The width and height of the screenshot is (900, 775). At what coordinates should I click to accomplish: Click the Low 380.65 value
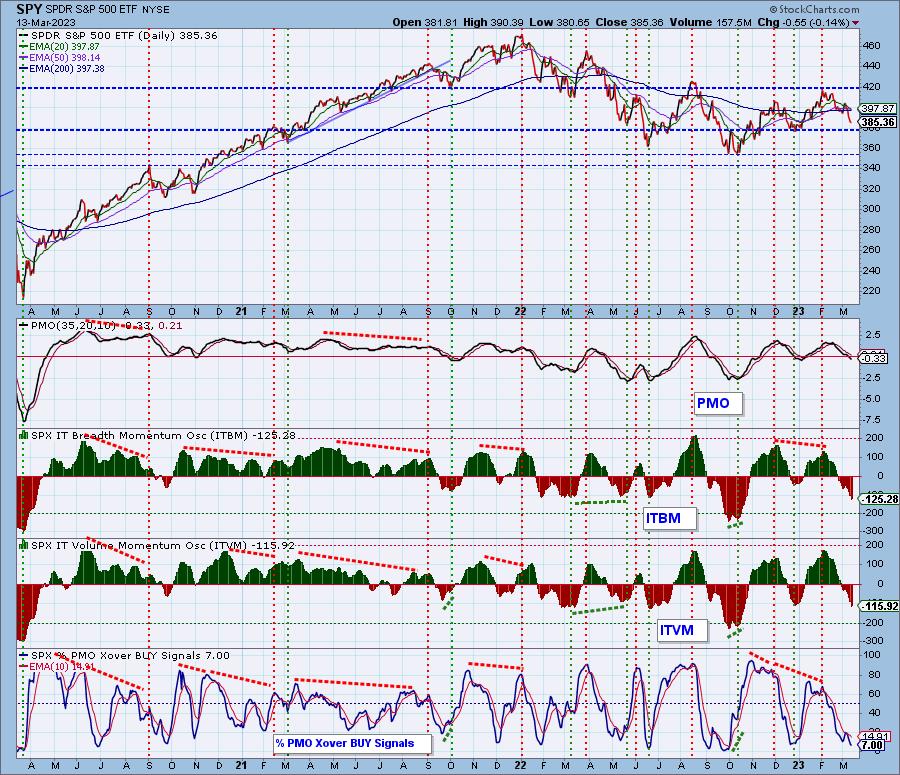(x=559, y=22)
